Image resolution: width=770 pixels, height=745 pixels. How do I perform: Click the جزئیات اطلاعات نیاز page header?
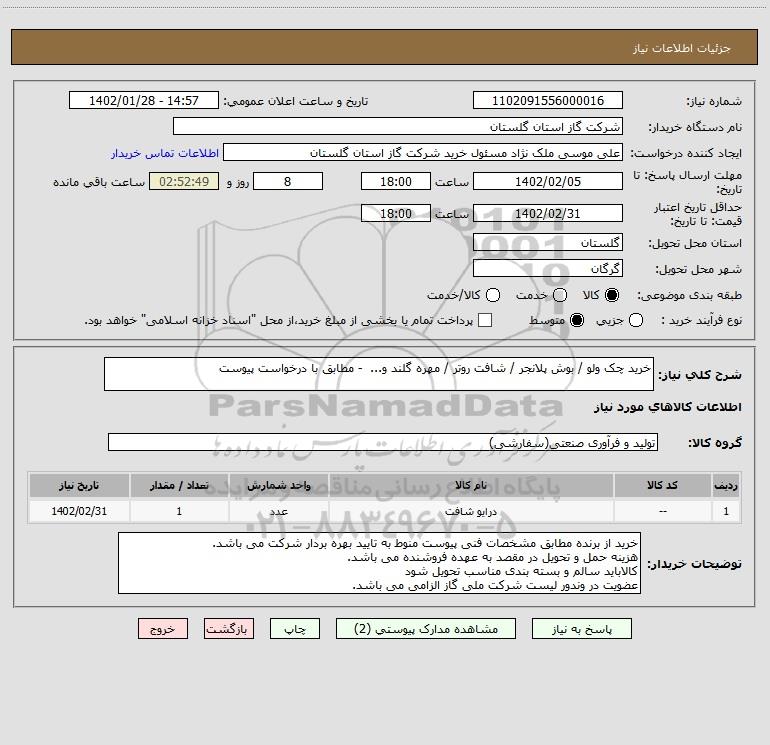coord(682,48)
